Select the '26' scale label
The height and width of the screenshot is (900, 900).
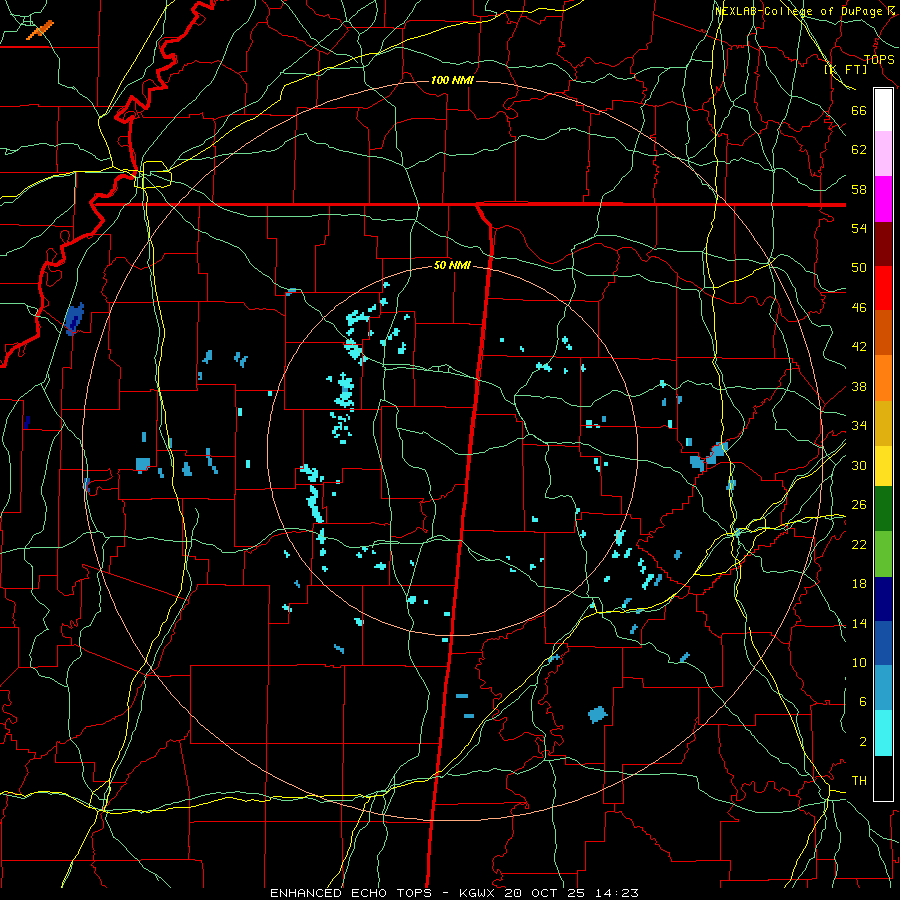(x=859, y=505)
